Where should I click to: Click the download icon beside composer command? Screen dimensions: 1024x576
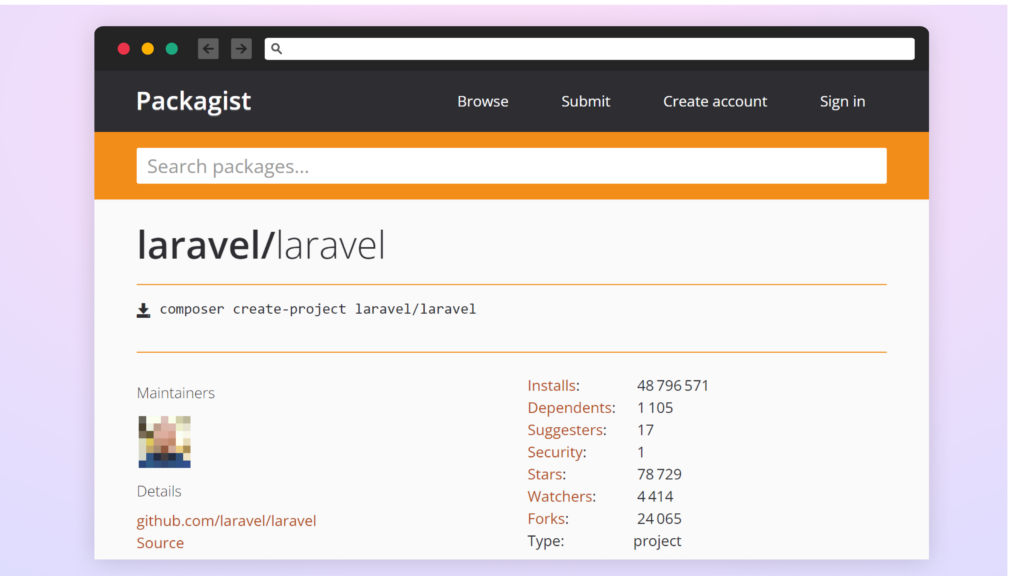[x=143, y=310]
